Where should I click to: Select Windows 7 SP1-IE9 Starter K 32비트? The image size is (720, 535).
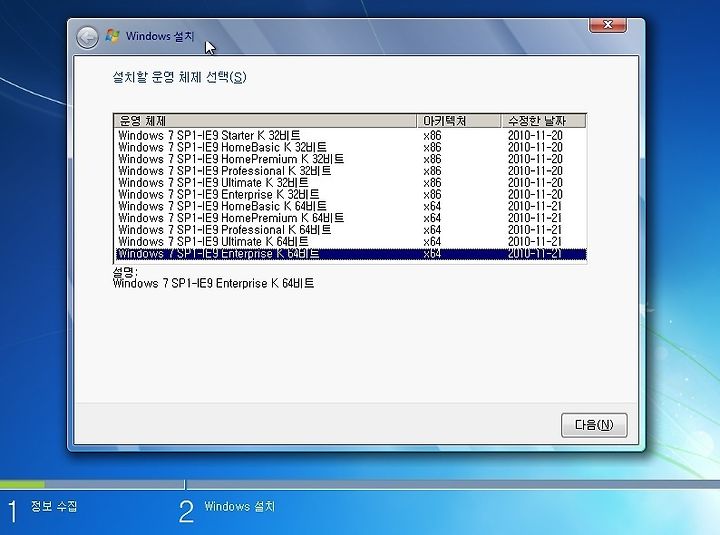click(x=350, y=135)
